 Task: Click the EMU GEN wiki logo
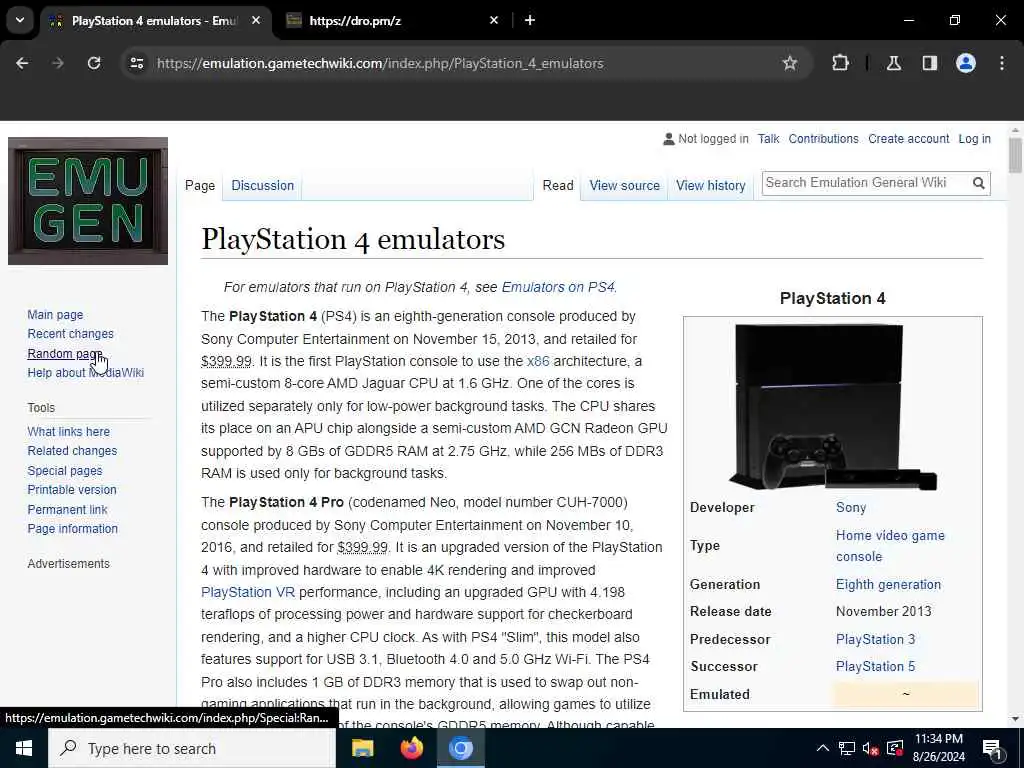pyautogui.click(x=88, y=201)
